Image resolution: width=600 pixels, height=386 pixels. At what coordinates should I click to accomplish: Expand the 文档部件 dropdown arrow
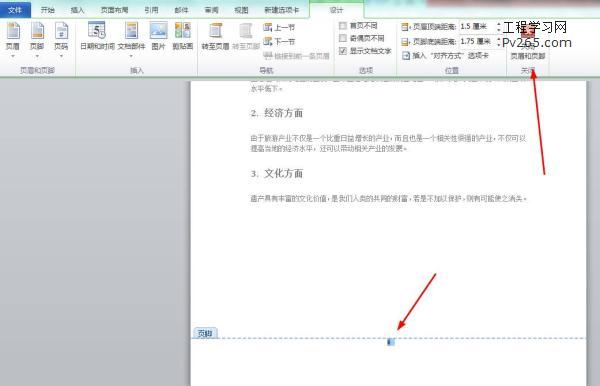(131, 56)
